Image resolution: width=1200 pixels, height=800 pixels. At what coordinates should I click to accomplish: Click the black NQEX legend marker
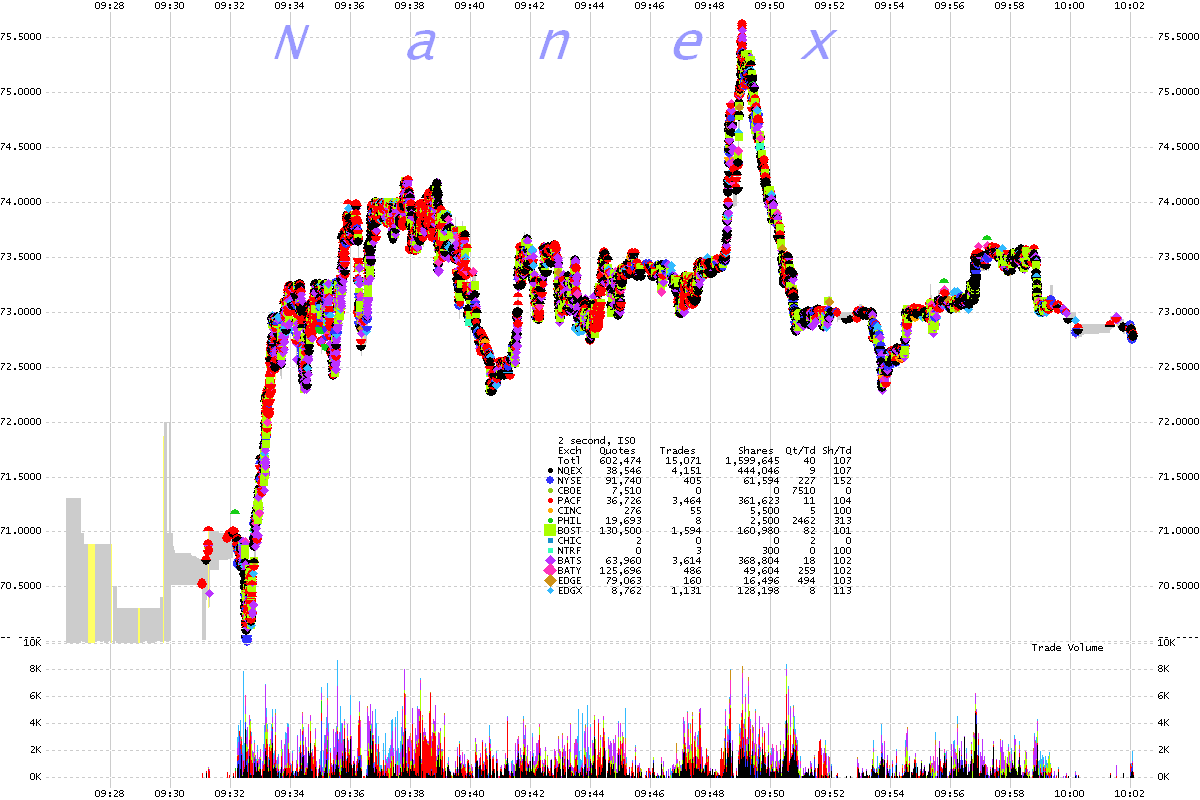click(x=549, y=471)
